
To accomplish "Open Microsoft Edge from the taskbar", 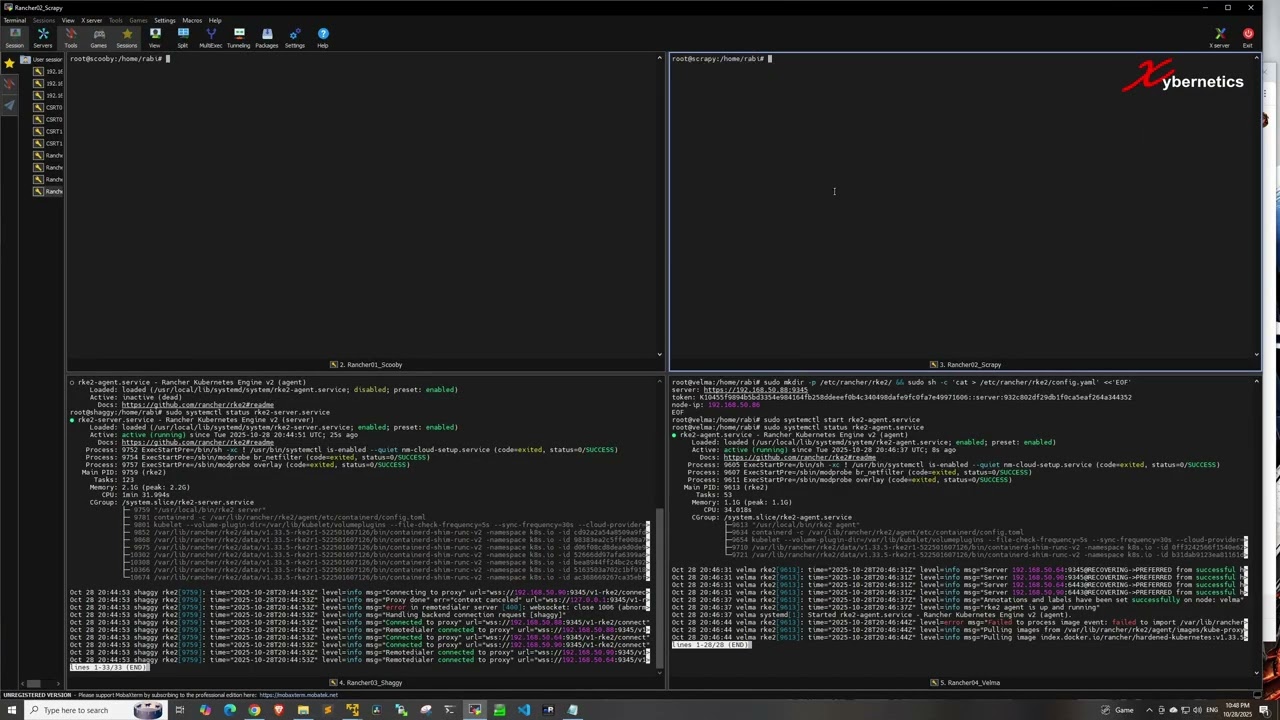I will pyautogui.click(x=230, y=710).
